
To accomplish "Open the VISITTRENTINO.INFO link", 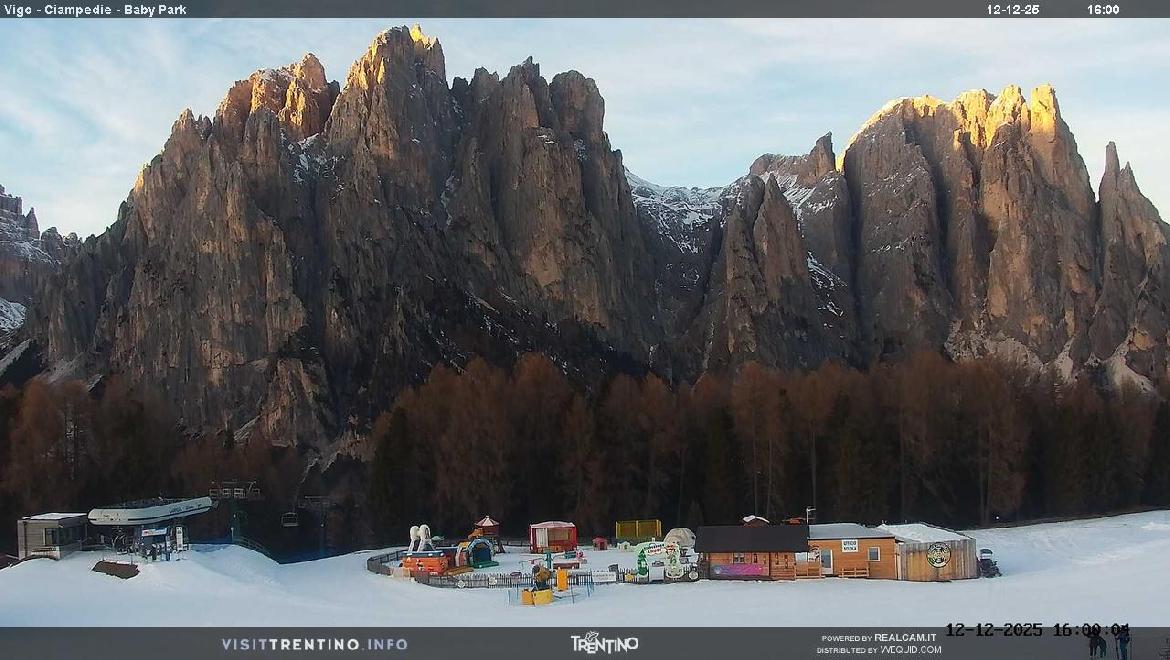I will click(314, 644).
